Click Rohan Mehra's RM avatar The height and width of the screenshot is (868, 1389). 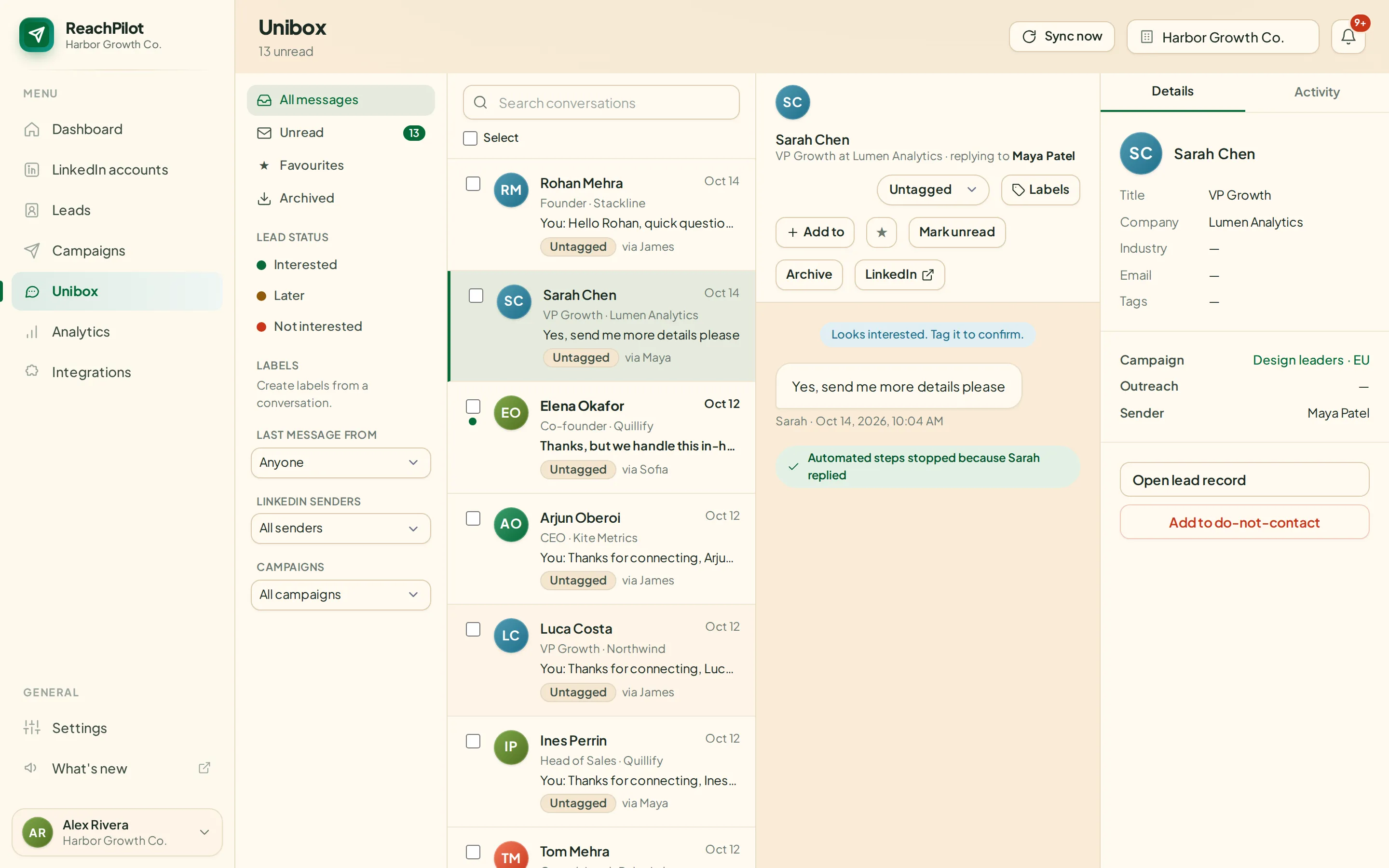pos(511,190)
